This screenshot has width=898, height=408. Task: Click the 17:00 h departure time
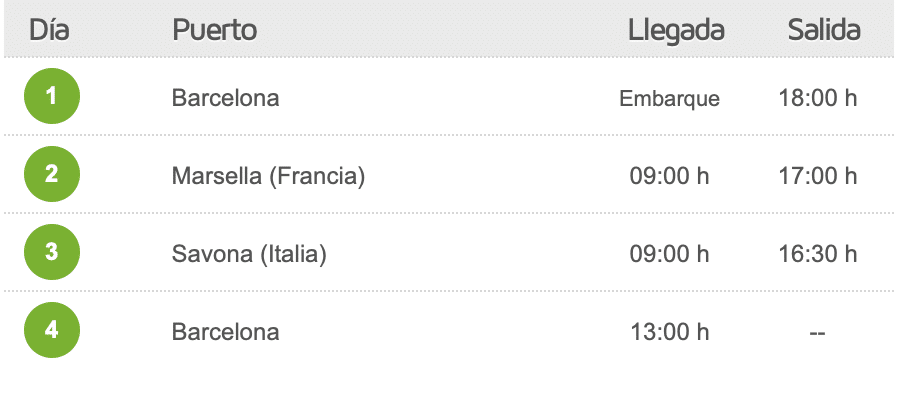(817, 176)
